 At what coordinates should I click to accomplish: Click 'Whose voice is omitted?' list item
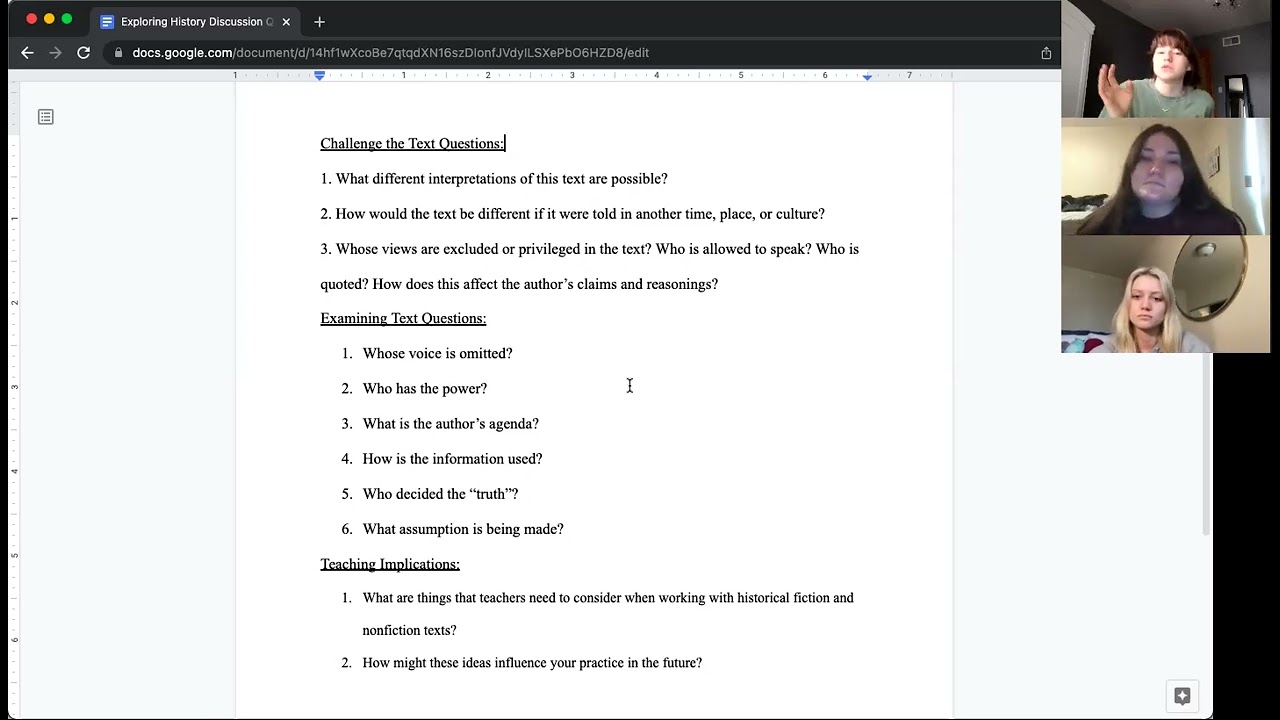[x=437, y=353]
